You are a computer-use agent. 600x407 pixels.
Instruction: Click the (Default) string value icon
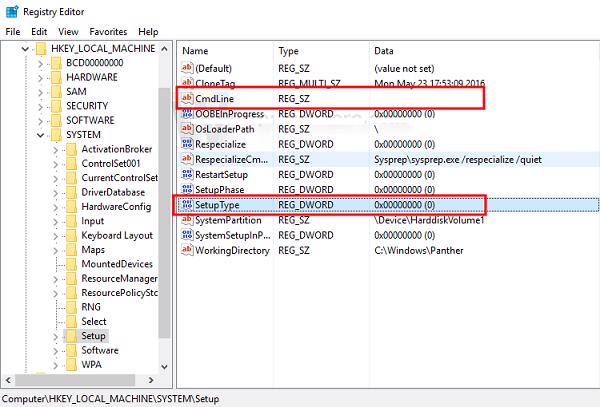point(187,68)
